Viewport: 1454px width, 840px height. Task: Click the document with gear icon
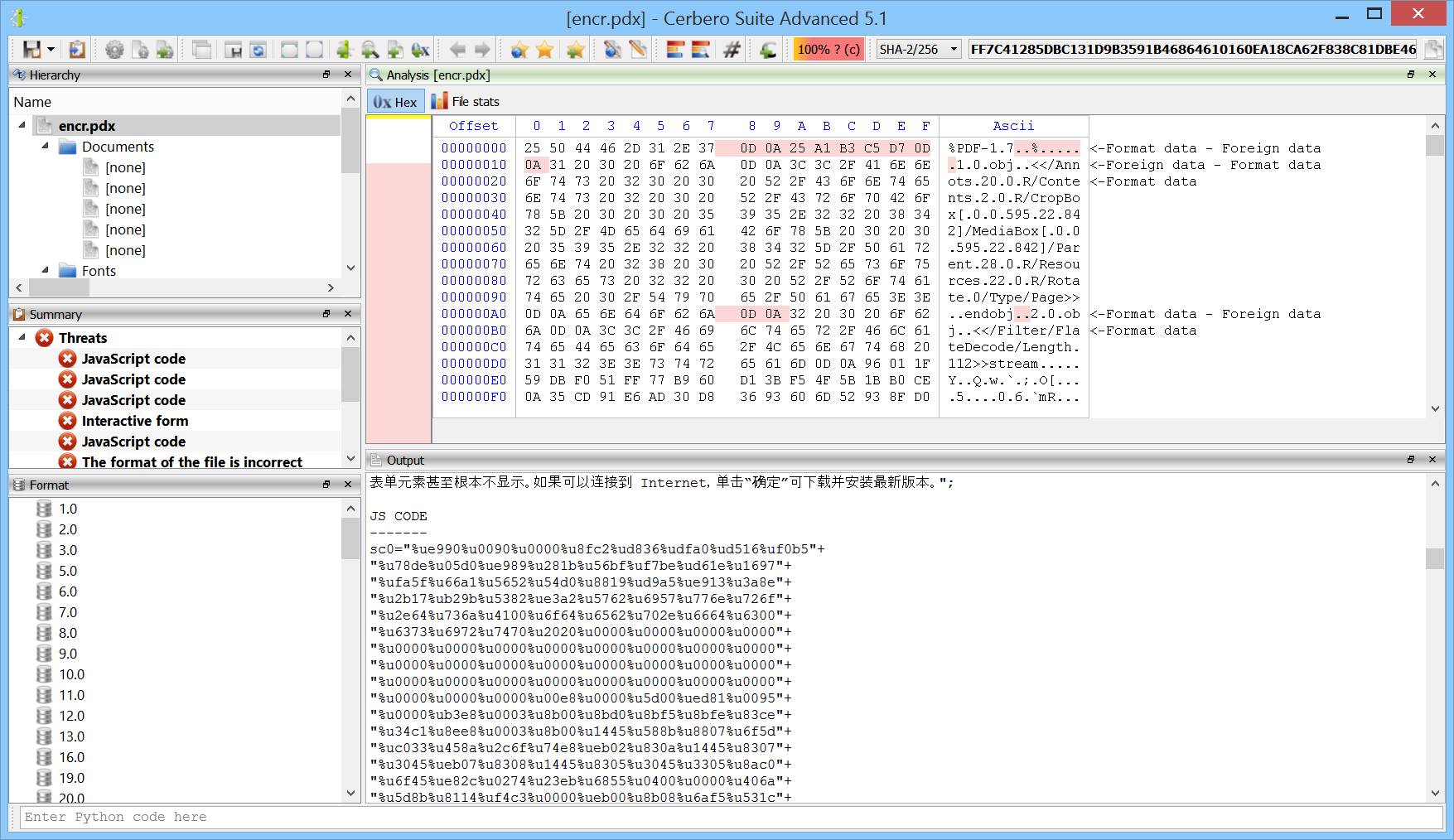tap(141, 50)
